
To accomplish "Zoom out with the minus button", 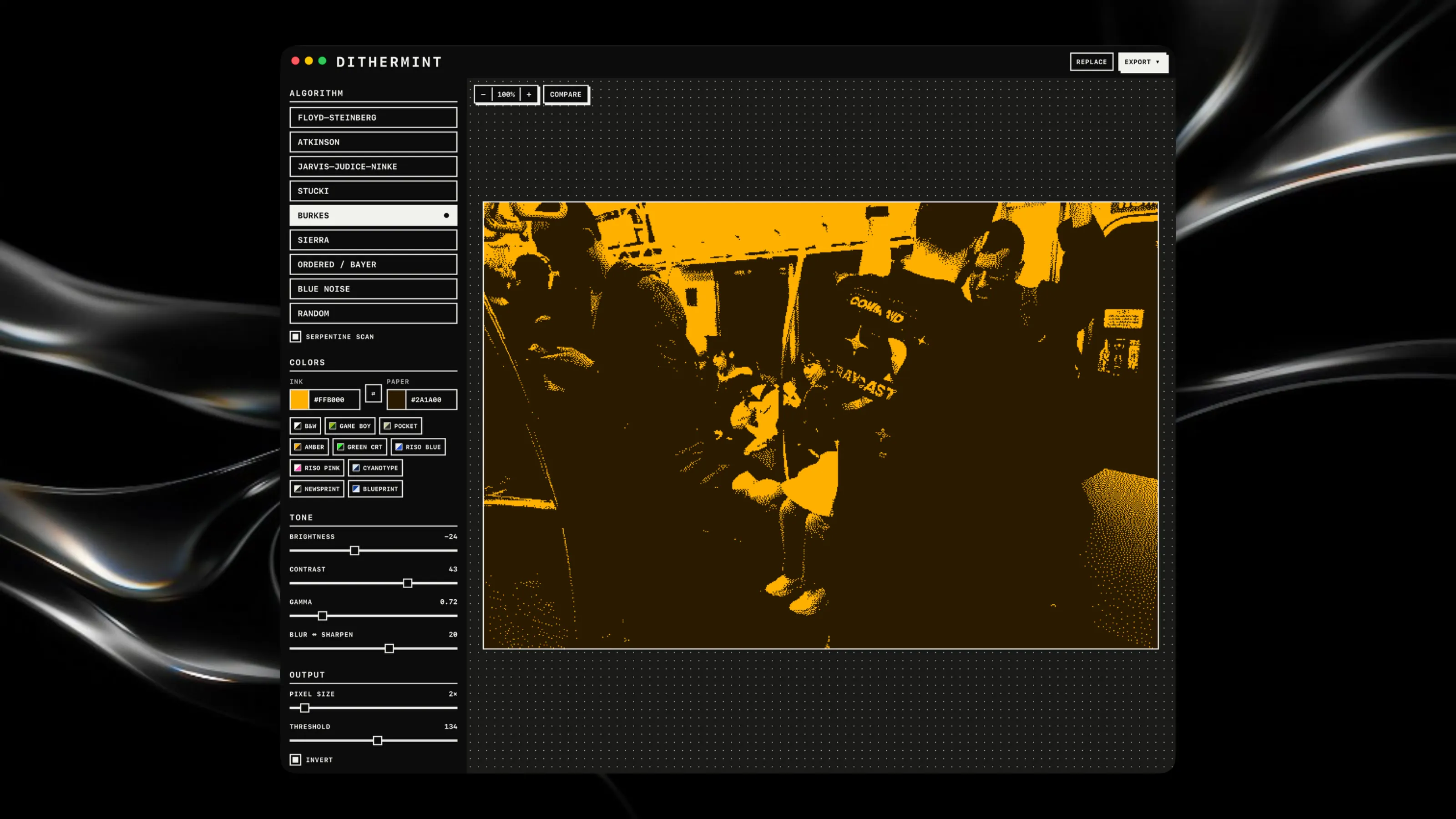I will pyautogui.click(x=483, y=94).
